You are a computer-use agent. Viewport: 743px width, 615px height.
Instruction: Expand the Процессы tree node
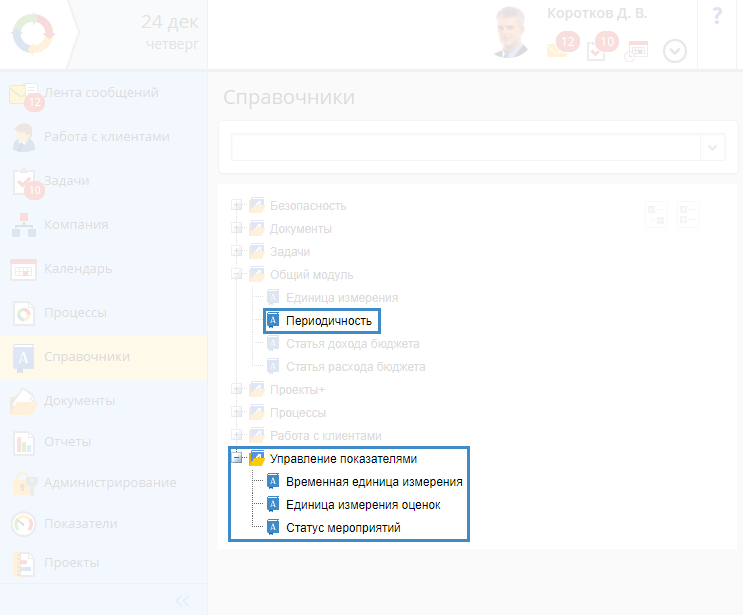click(x=236, y=412)
